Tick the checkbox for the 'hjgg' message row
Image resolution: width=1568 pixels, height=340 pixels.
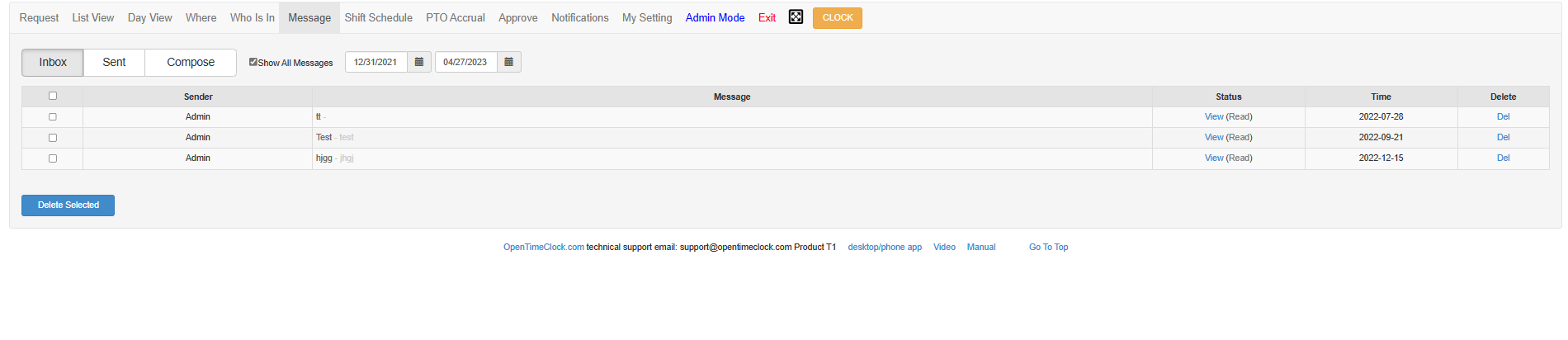coord(53,158)
